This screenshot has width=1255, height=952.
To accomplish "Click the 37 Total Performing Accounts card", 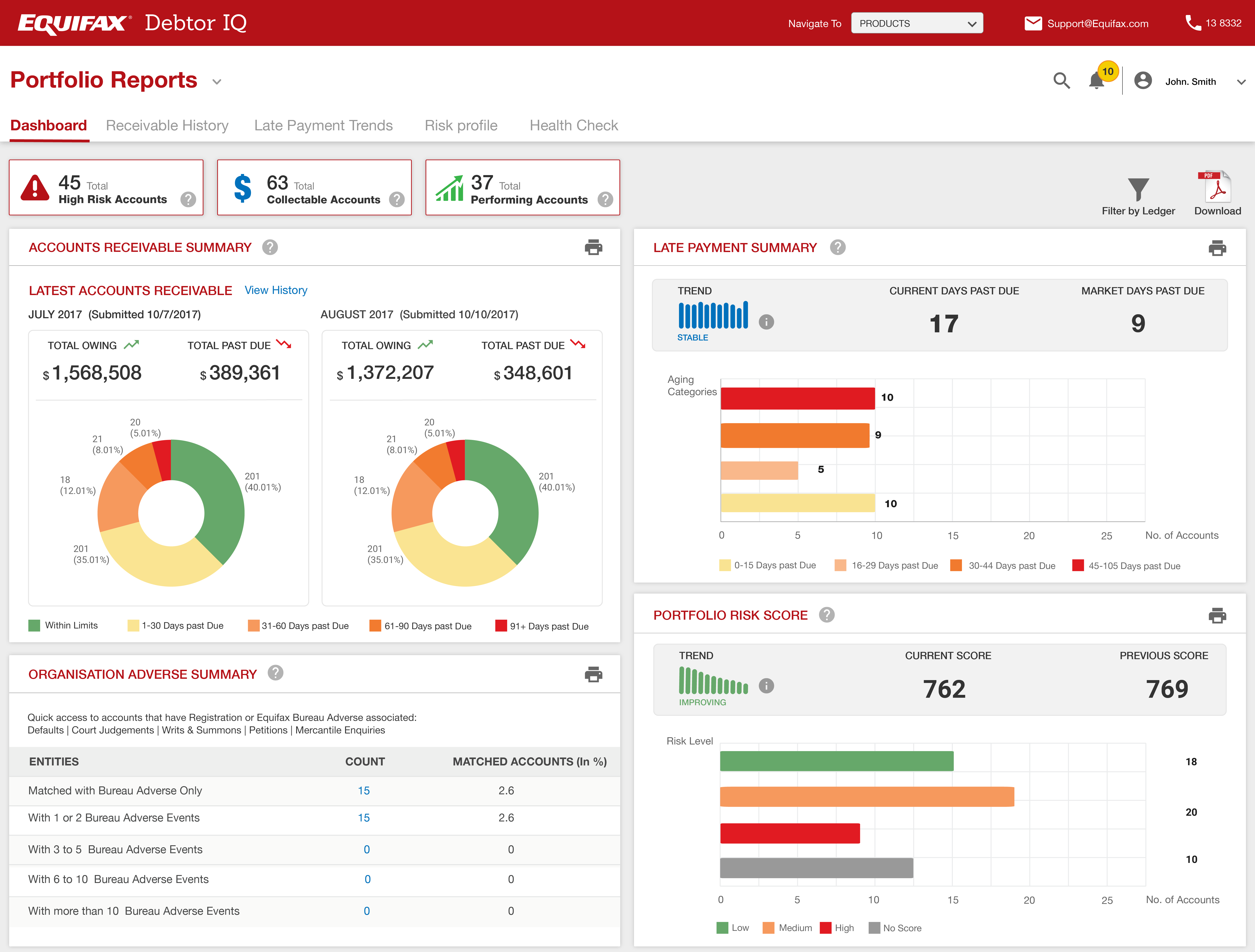I will tap(523, 187).
